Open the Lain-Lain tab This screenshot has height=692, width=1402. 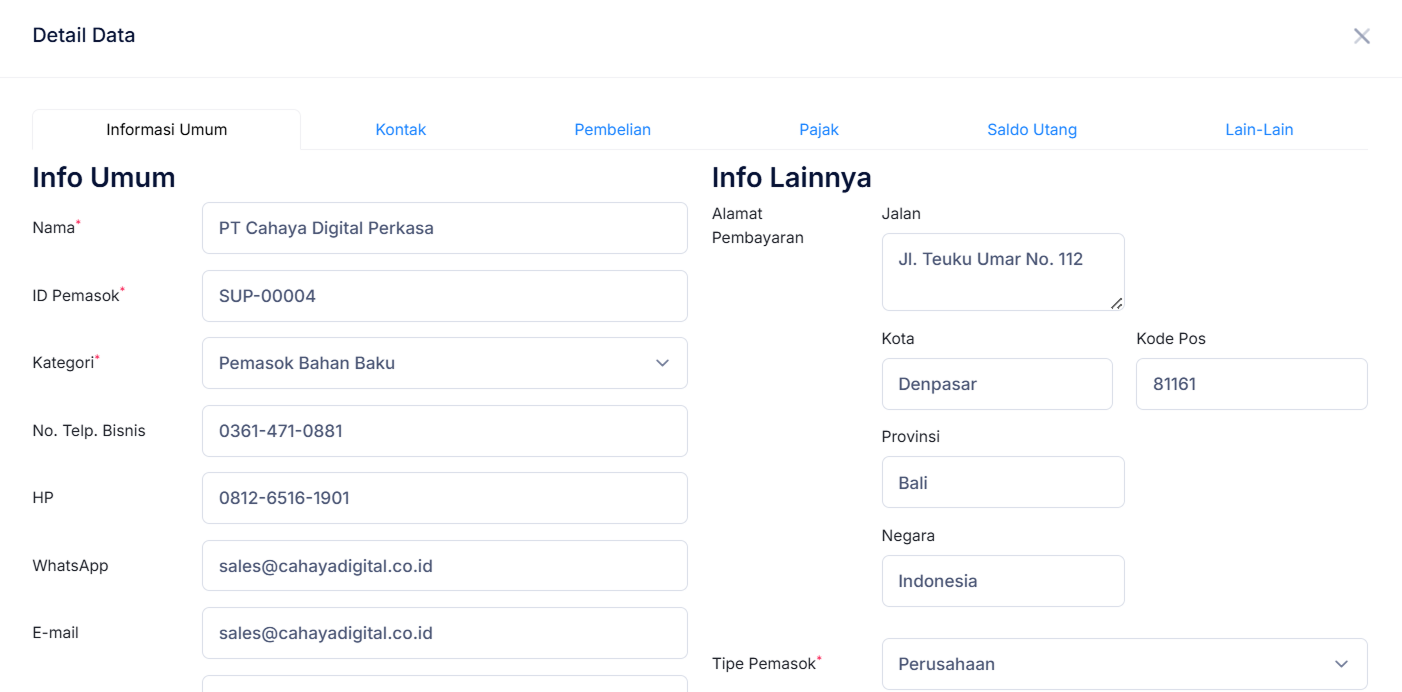[x=1259, y=130]
